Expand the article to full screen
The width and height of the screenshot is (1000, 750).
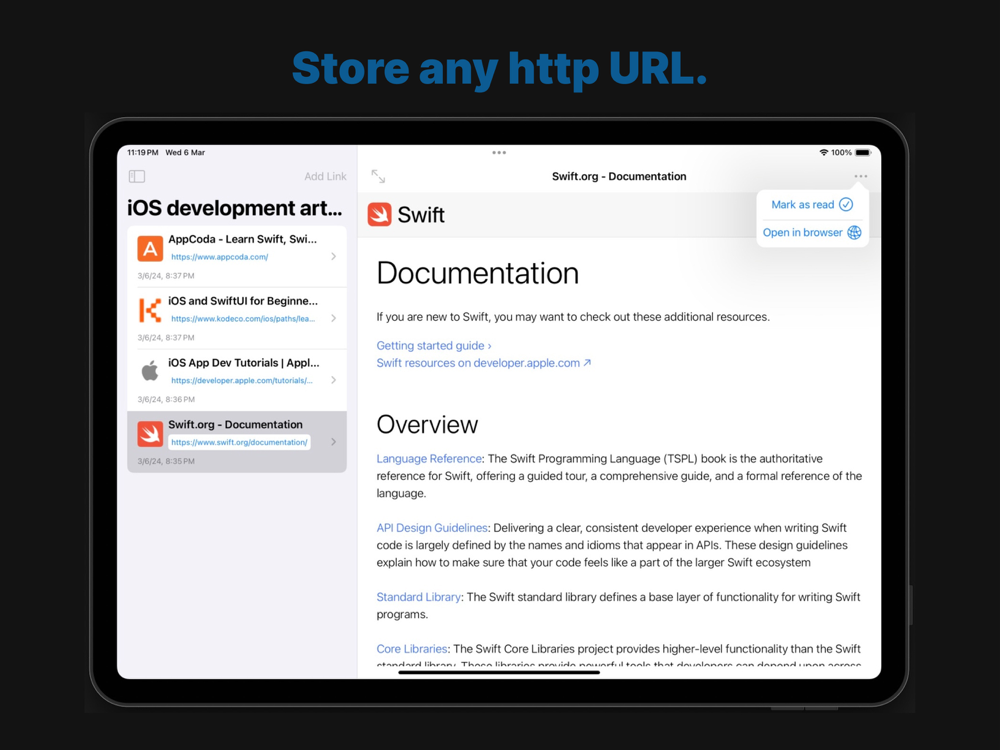[378, 176]
